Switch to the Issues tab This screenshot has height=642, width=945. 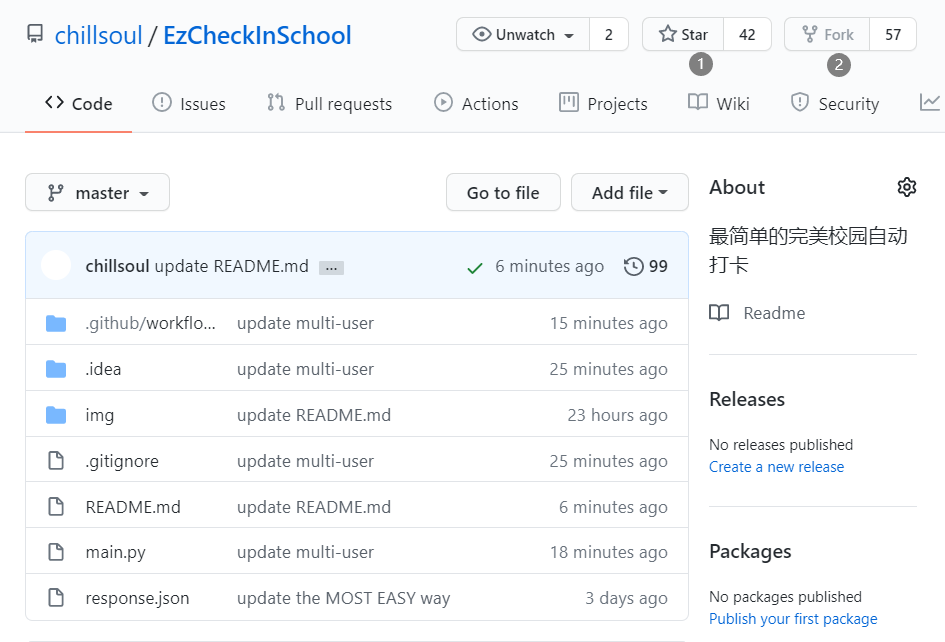189,104
